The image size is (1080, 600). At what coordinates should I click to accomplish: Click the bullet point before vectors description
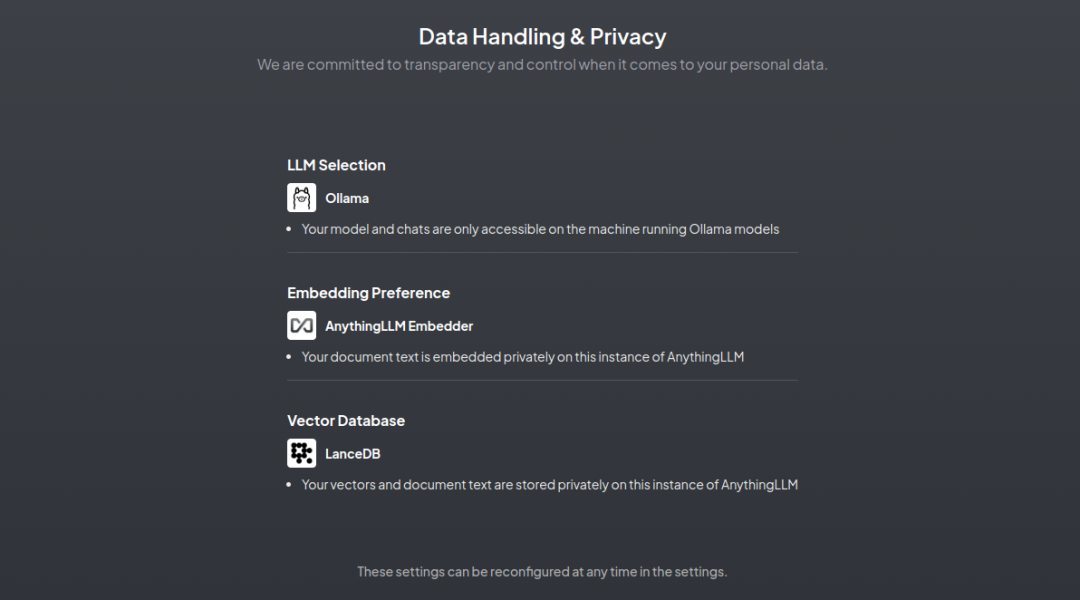[x=290, y=485]
